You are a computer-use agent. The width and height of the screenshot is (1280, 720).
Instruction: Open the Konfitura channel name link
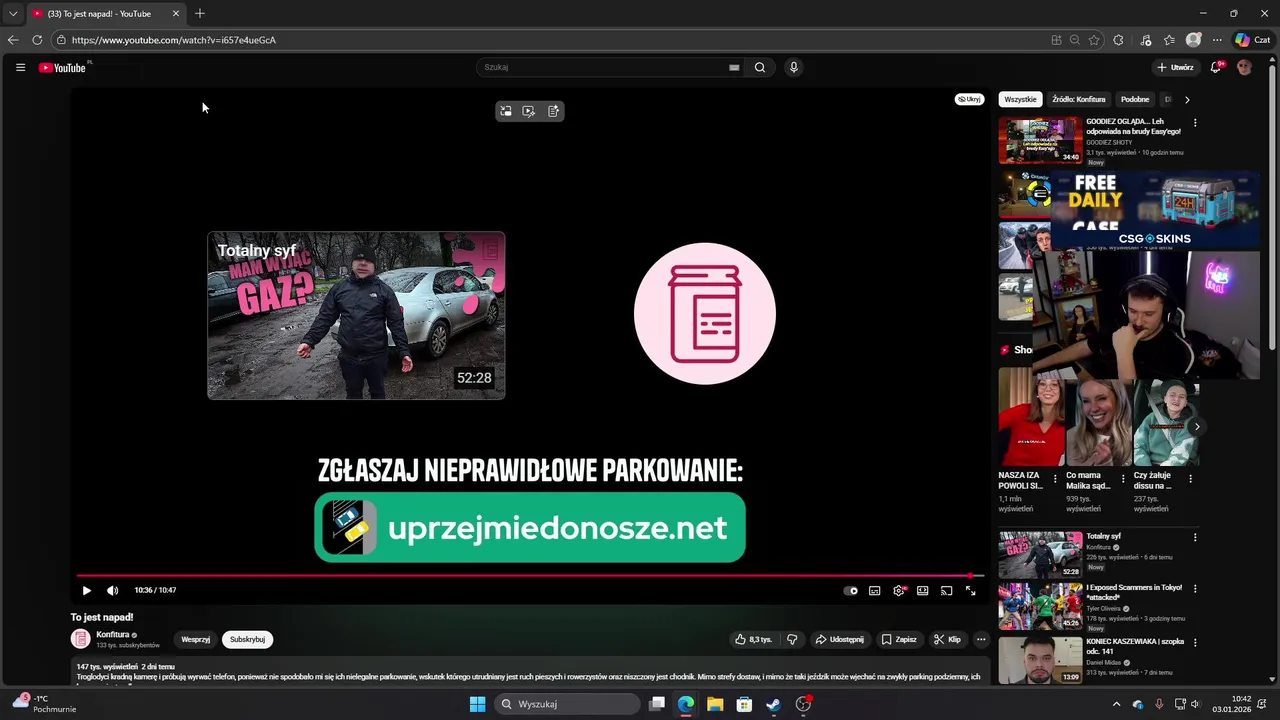pyautogui.click(x=112, y=634)
